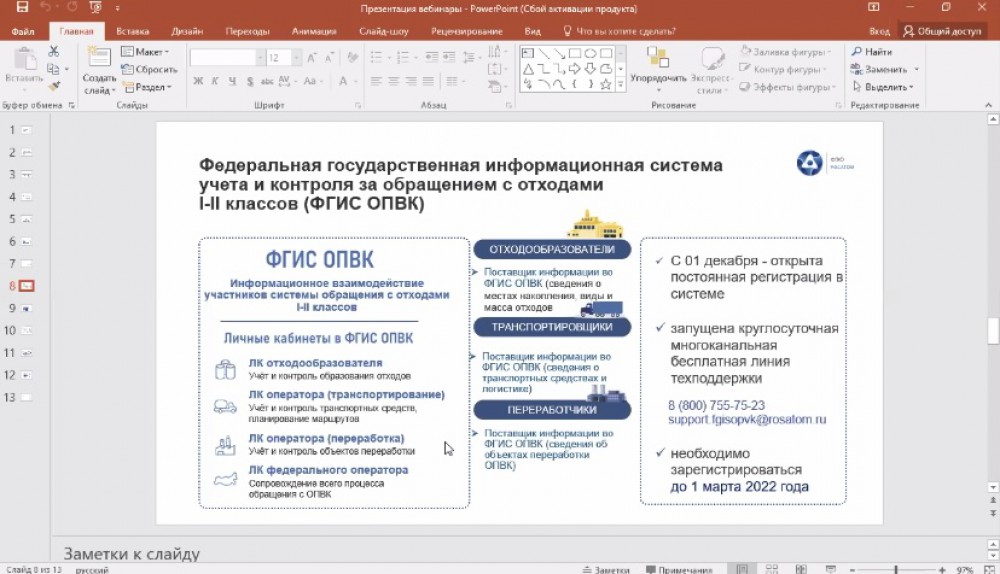
Task: Toggle bold Ж formatting
Action: pyautogui.click(x=198, y=81)
